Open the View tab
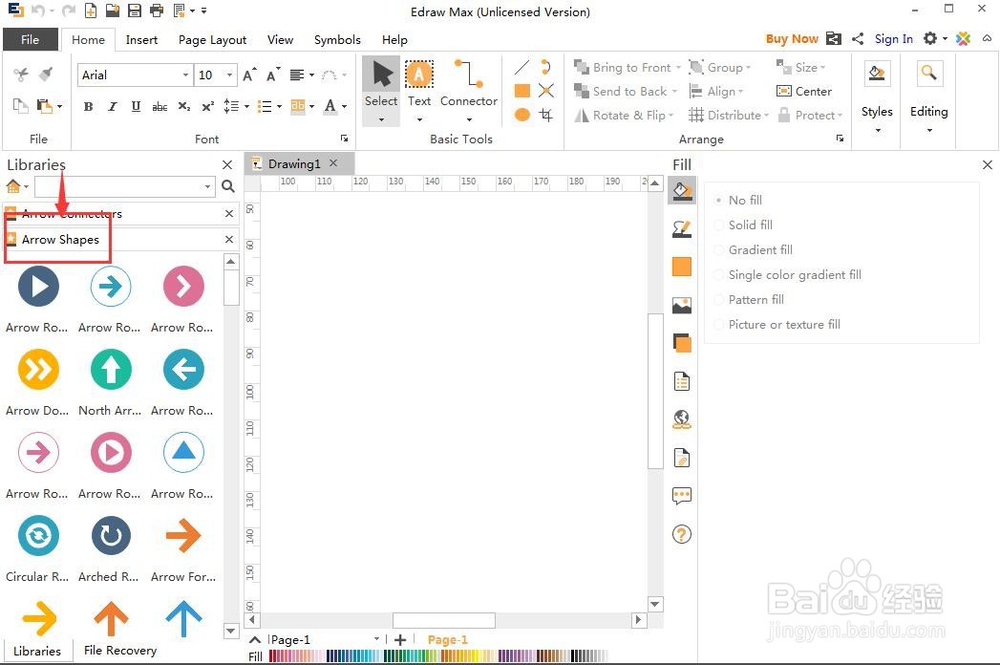 280,40
